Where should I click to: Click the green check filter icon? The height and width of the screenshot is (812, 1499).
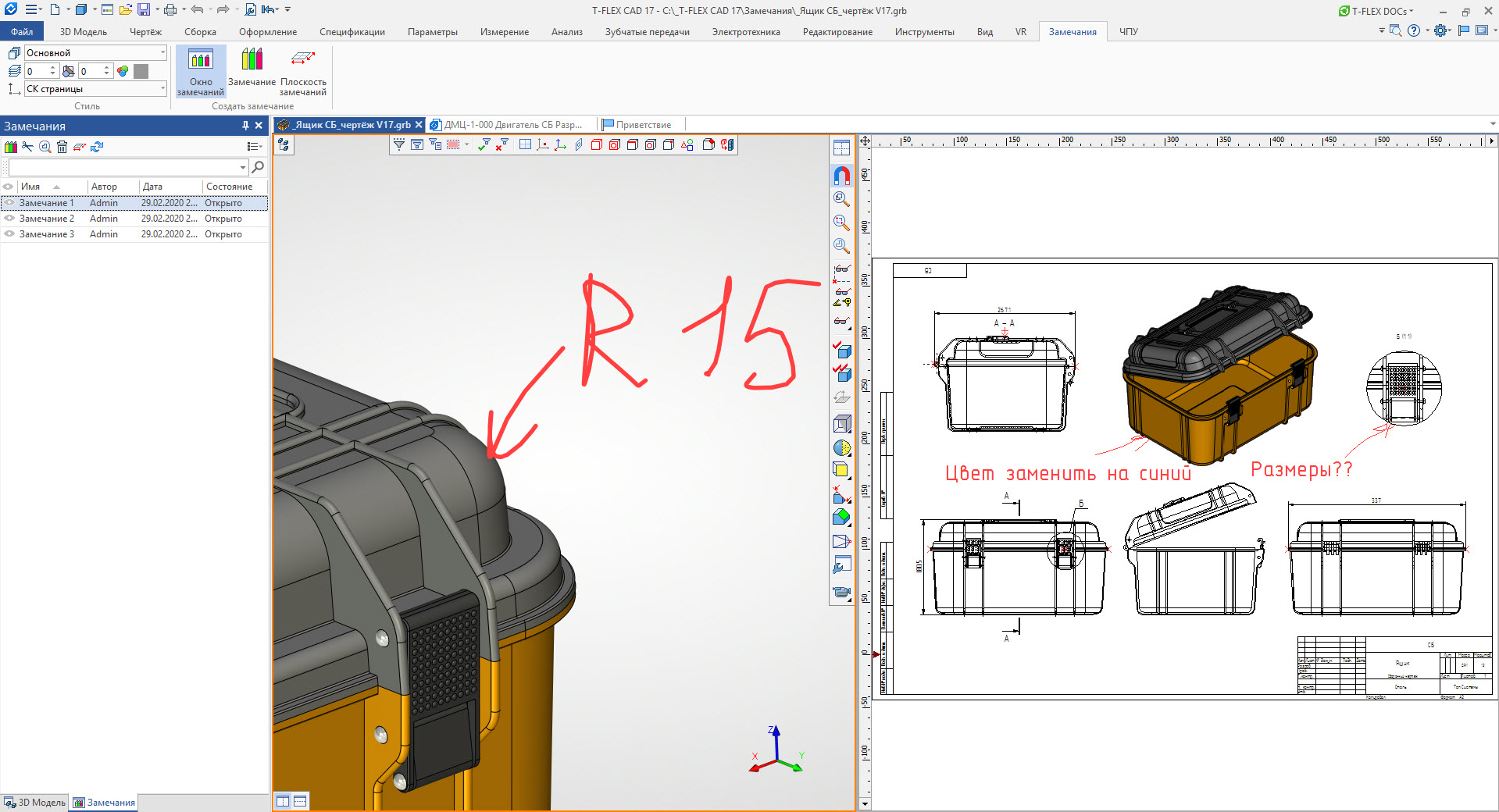[x=484, y=144]
